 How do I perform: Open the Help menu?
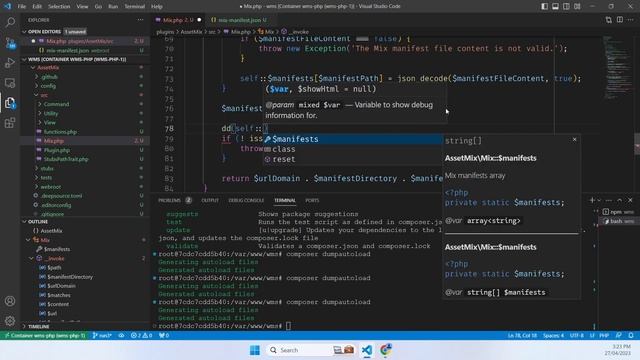[x=157, y=6]
